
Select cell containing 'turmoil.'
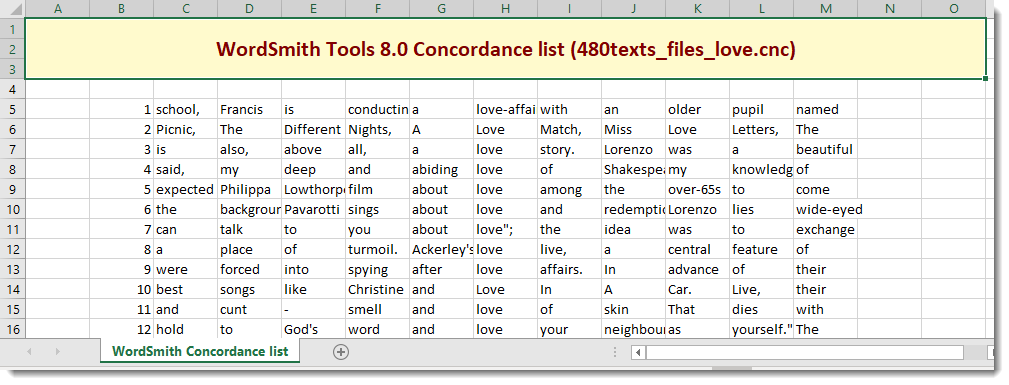point(378,249)
